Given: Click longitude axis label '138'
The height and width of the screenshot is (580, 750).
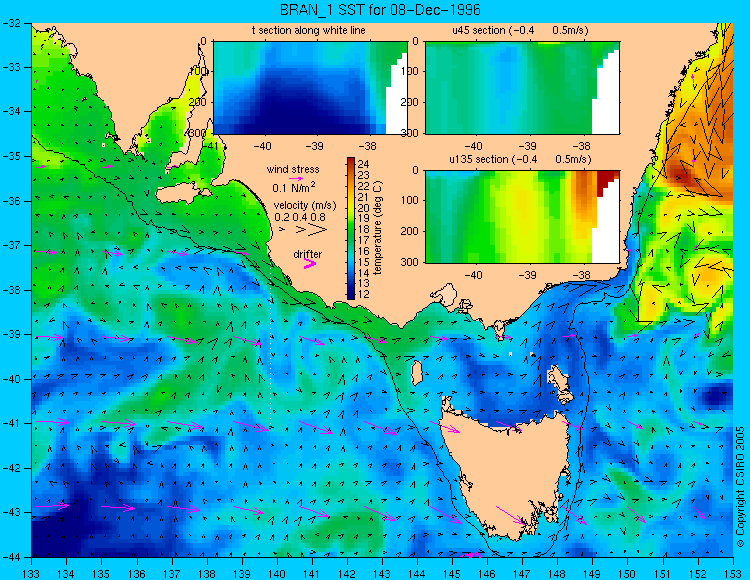Looking at the screenshot, I should point(207,573).
